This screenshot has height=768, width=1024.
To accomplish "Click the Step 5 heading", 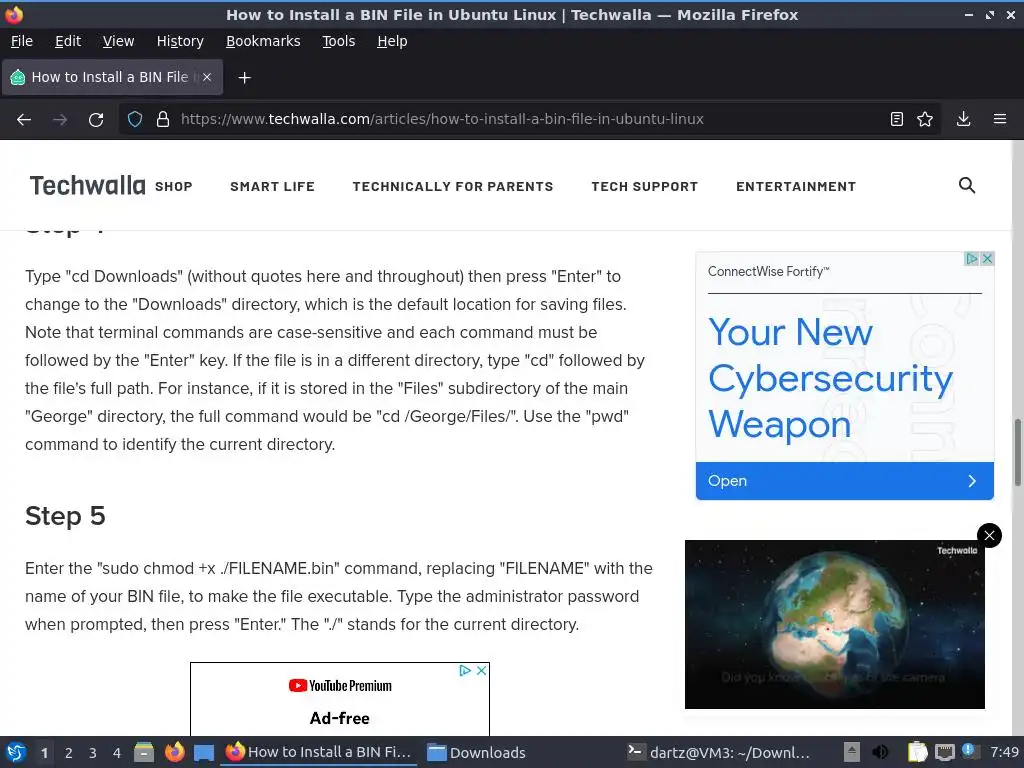I will point(65,516).
